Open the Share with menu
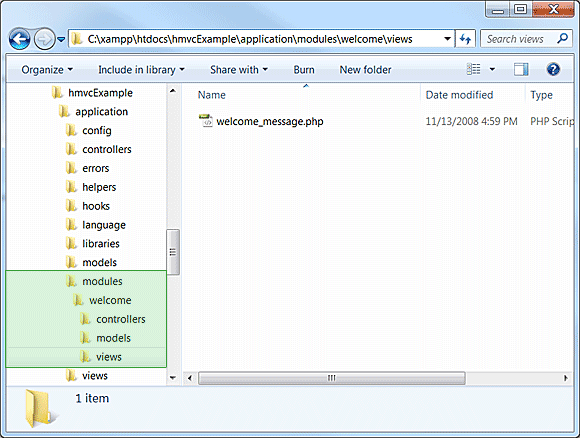580x438 pixels. pos(239,70)
